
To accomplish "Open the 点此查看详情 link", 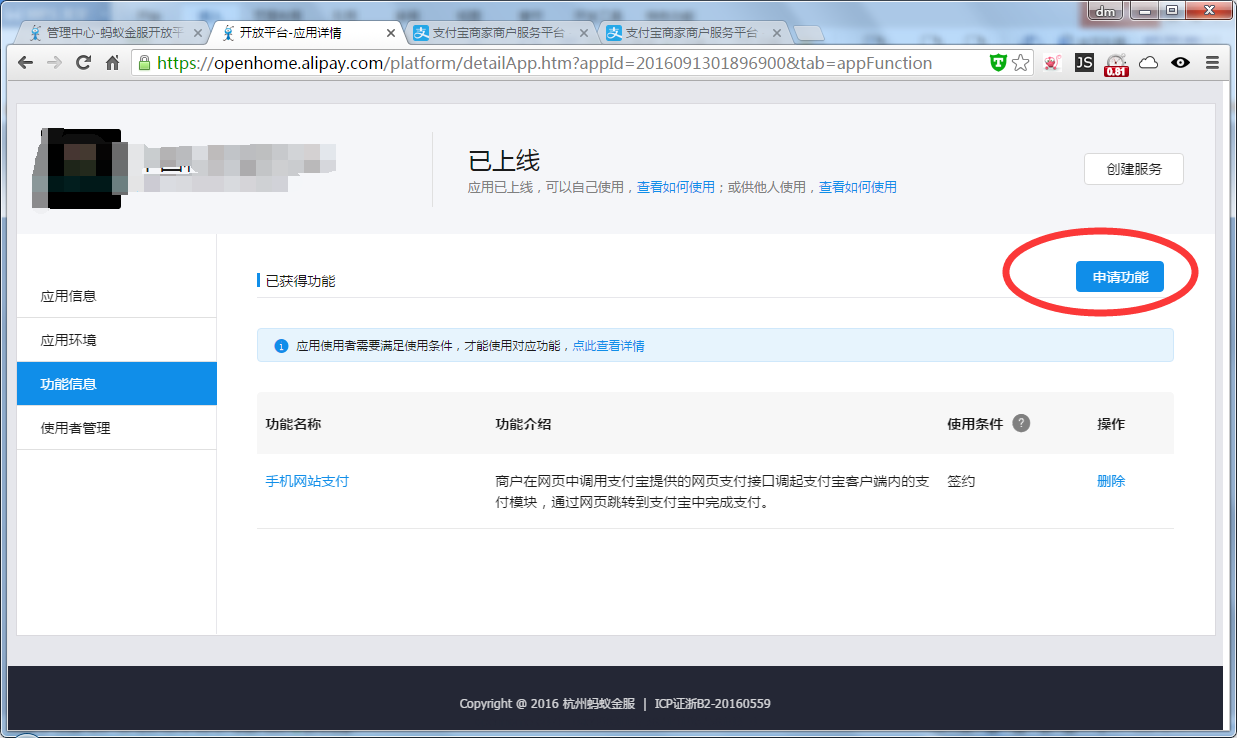I will click(608, 346).
